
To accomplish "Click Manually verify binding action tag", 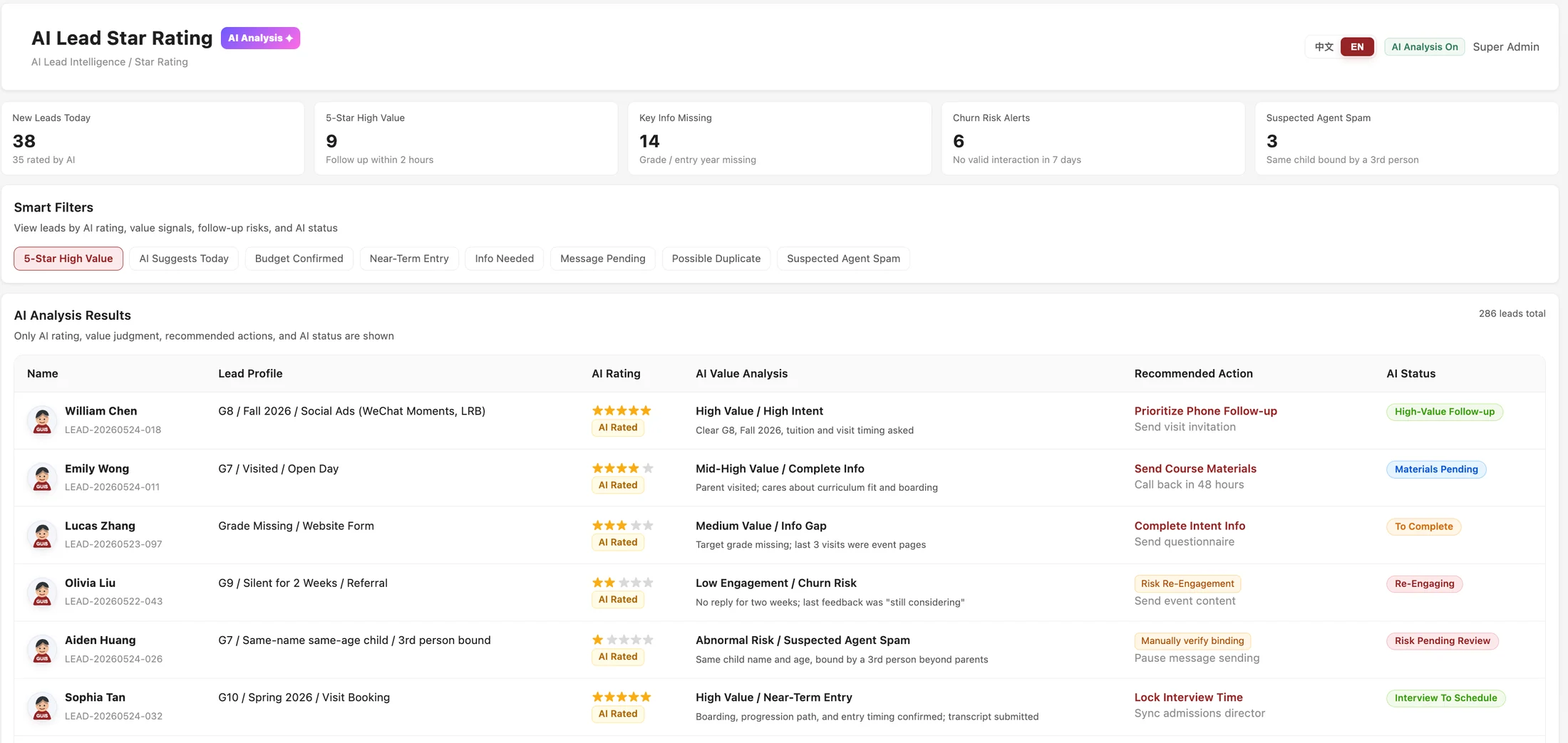I will pos(1192,640).
